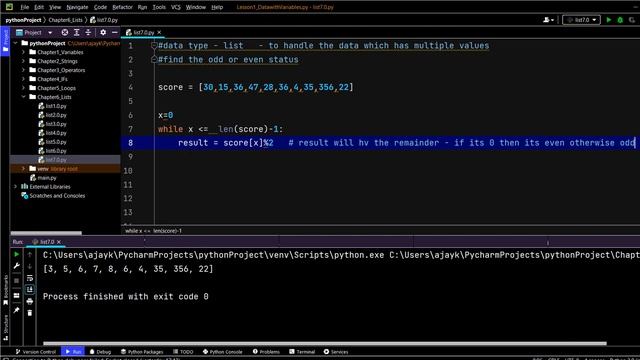
Task: Open run configuration wrench icon in Run panel
Action: point(16,266)
